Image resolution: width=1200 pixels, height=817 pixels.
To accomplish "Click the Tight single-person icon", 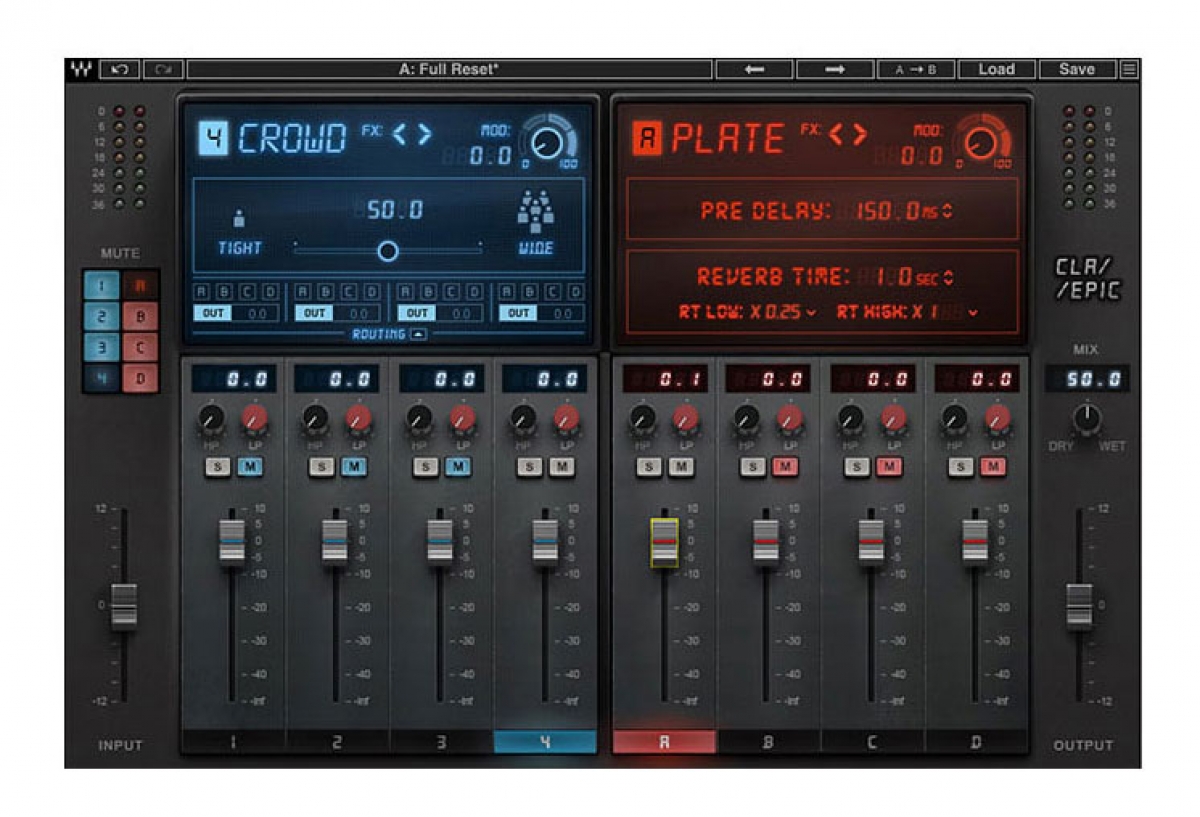I will click(x=240, y=219).
